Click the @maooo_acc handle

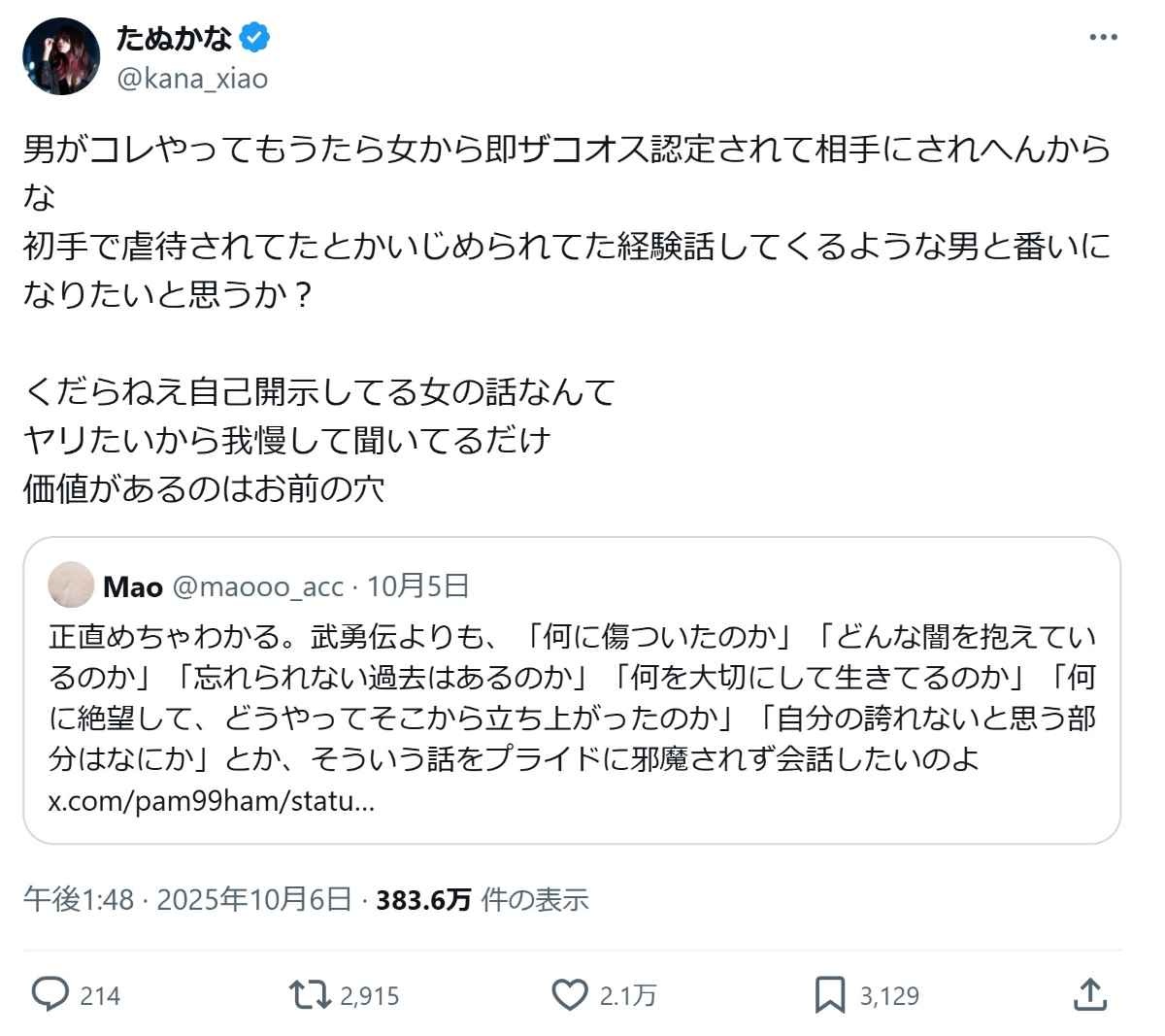click(257, 586)
